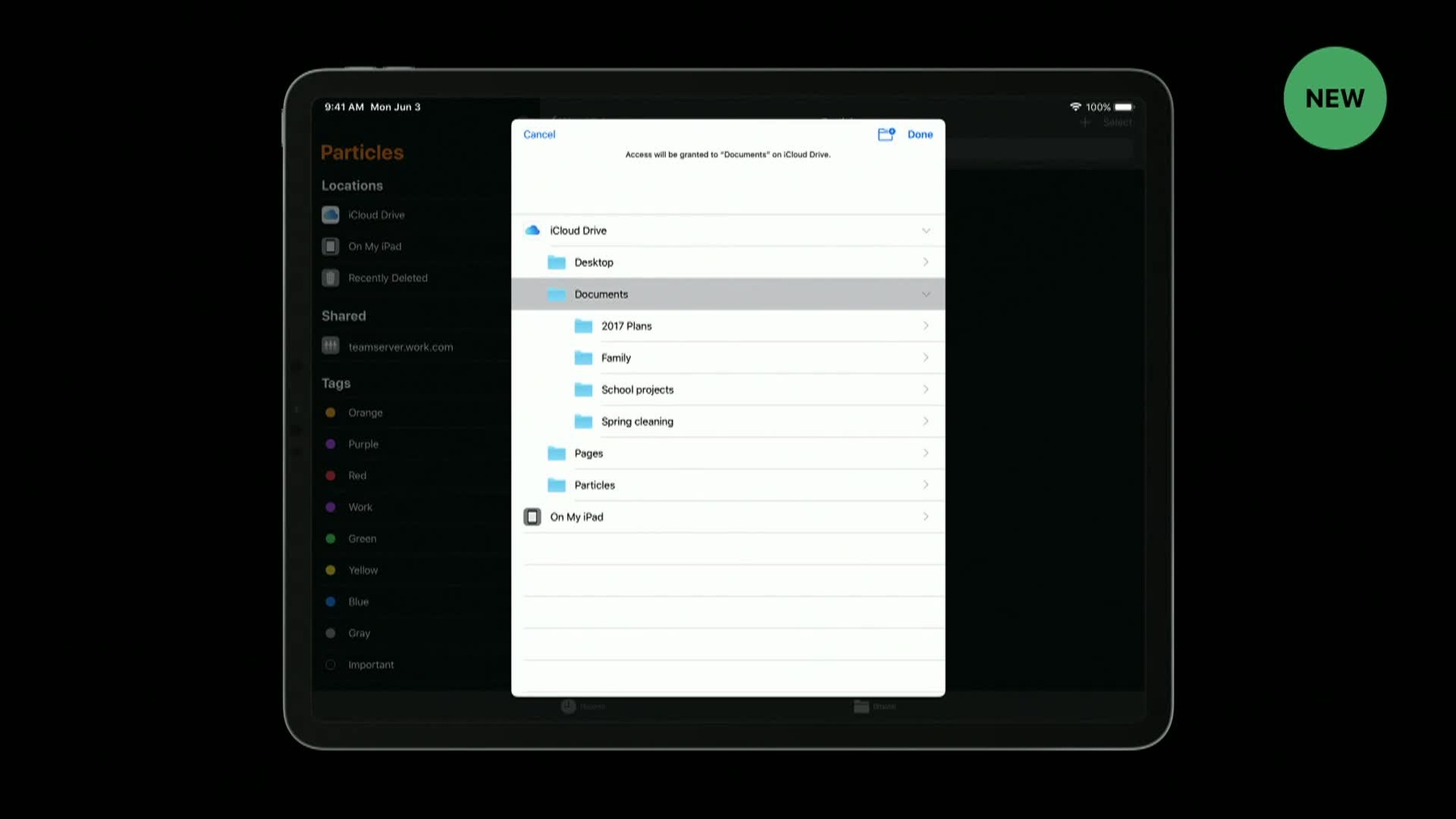Select the Green tag in sidebar

[x=362, y=539]
